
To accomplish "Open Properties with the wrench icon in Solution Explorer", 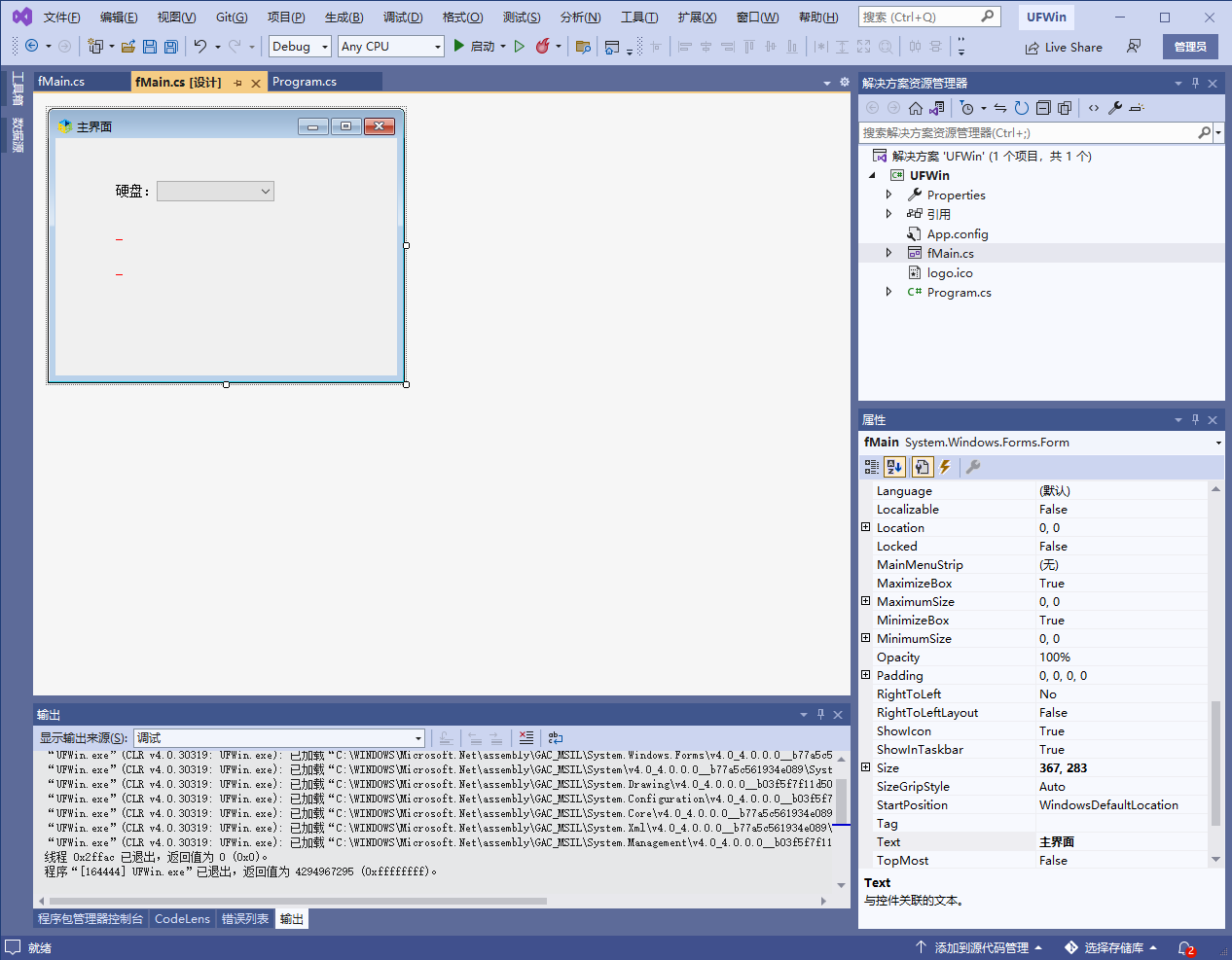I will click(x=1115, y=108).
